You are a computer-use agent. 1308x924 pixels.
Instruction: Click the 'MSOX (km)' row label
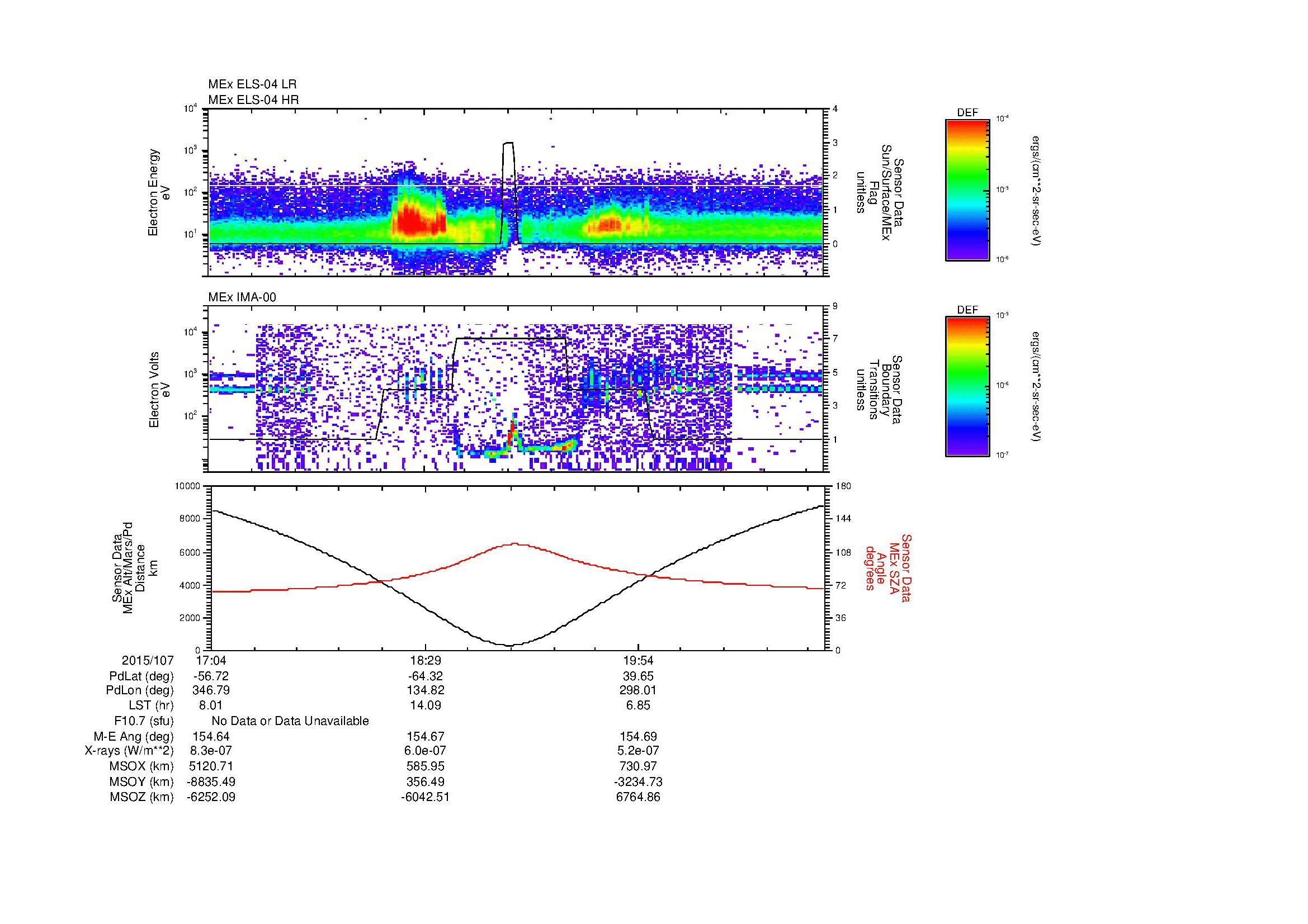pyautogui.click(x=142, y=766)
